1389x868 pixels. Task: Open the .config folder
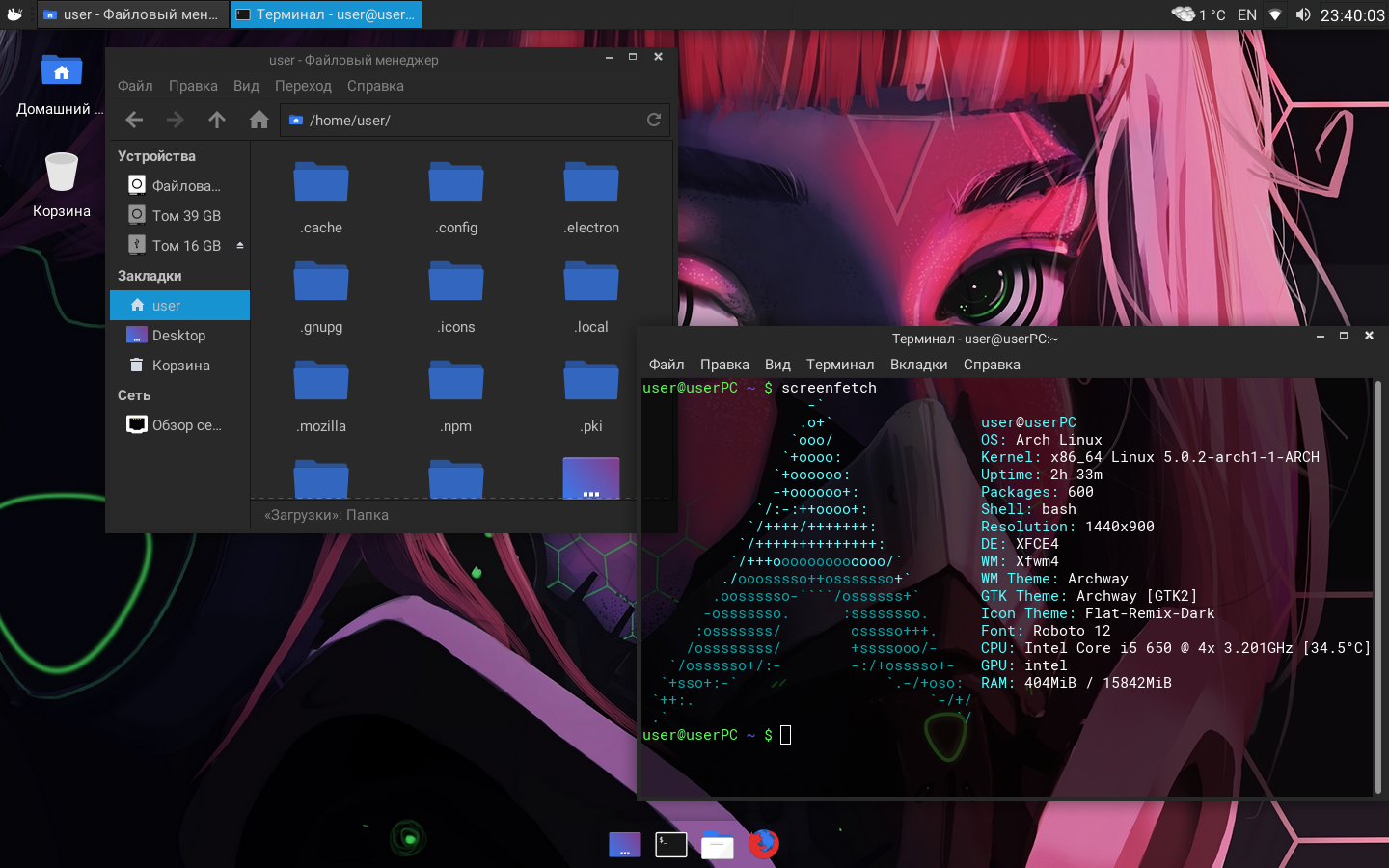pyautogui.click(x=456, y=199)
